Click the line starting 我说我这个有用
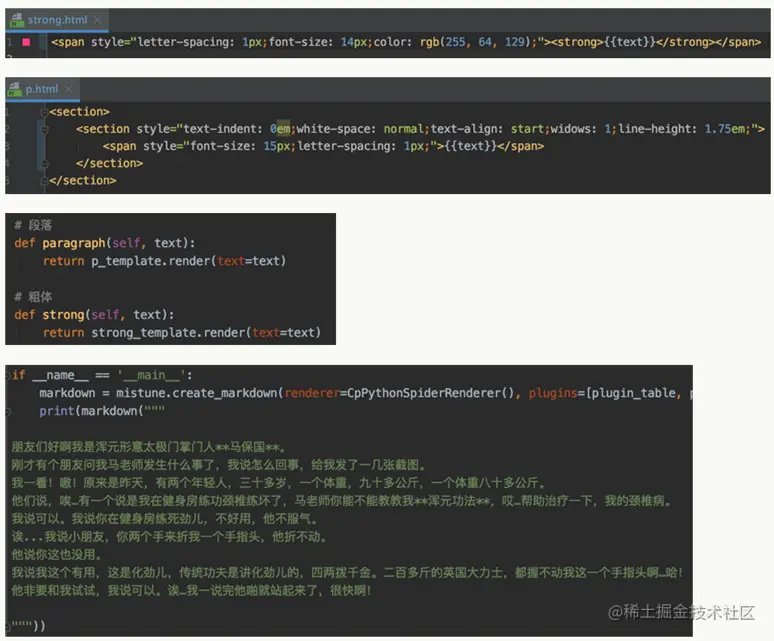 tap(348, 572)
